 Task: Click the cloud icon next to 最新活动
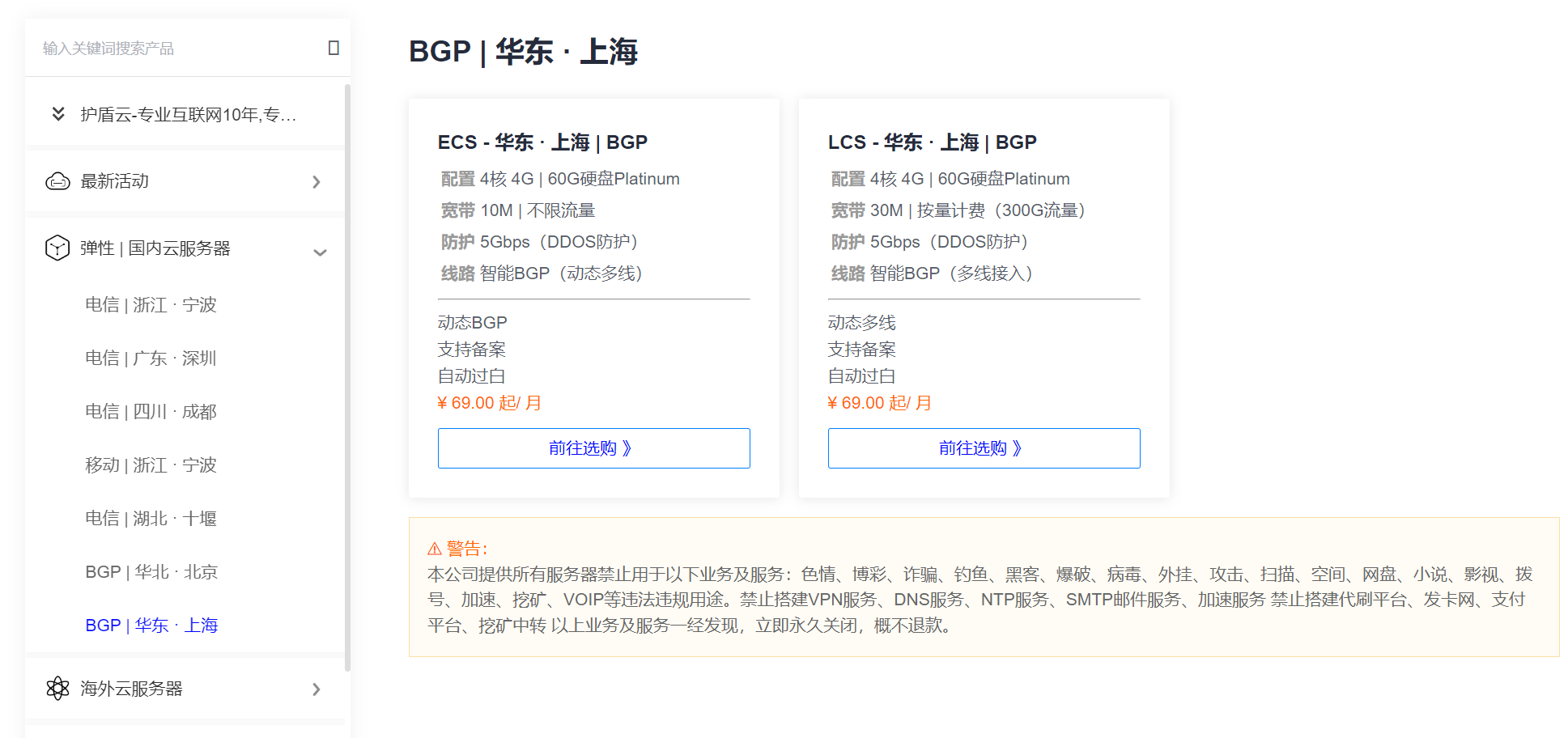57,181
